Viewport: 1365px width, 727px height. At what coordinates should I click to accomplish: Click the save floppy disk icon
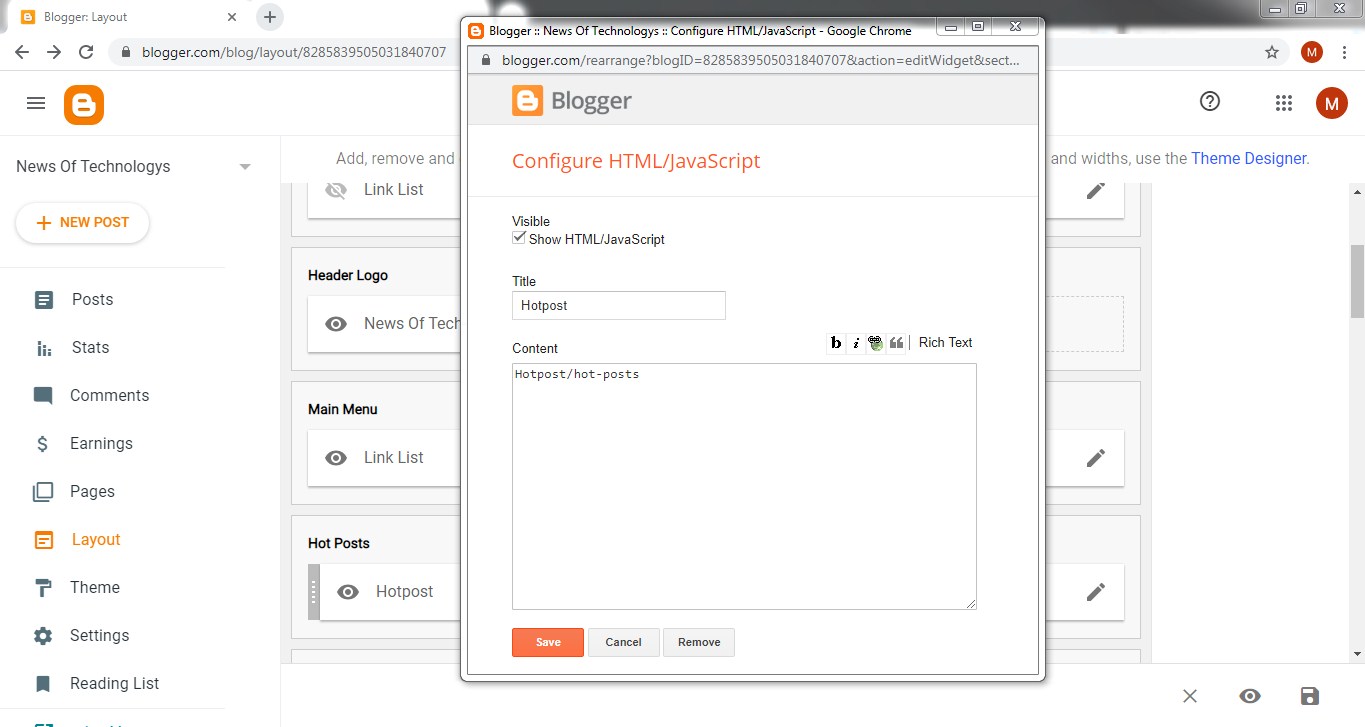point(1310,696)
